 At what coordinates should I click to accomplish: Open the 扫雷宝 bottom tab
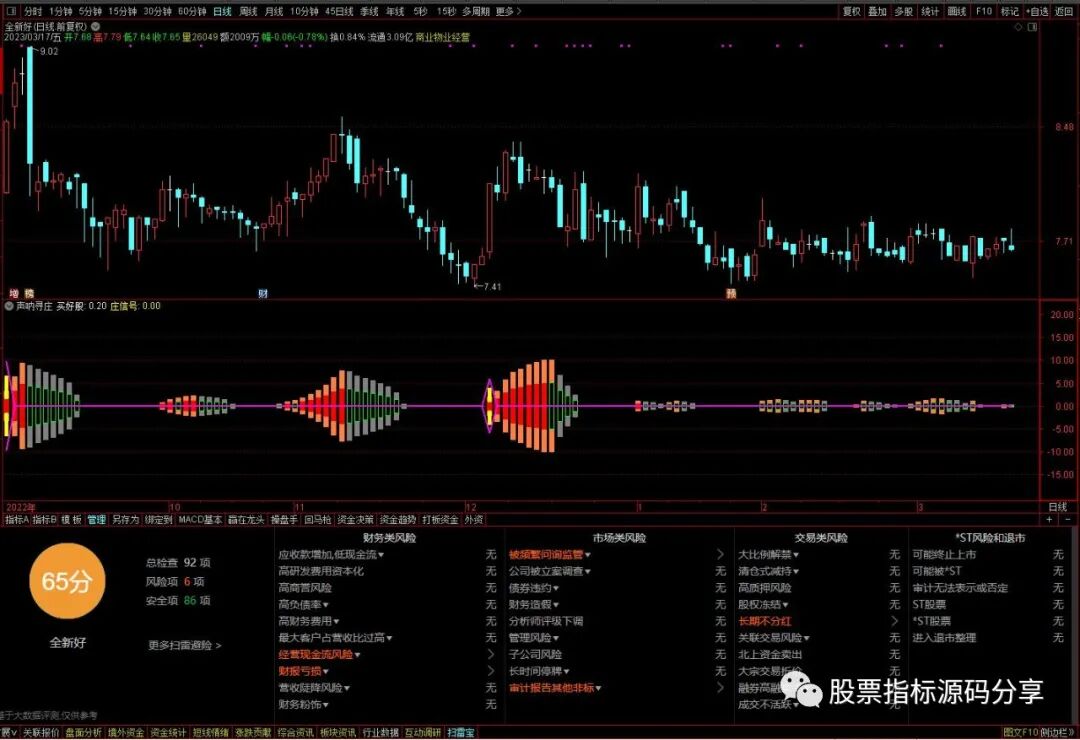click(461, 732)
